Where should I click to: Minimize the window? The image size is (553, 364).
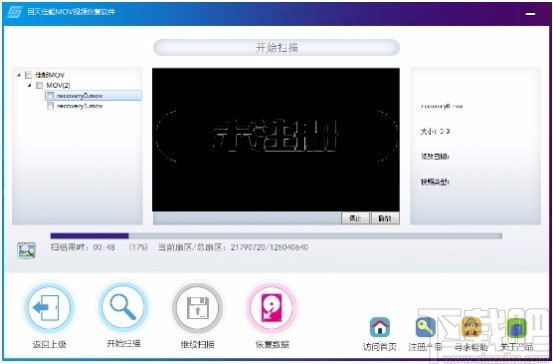tap(530, 14)
